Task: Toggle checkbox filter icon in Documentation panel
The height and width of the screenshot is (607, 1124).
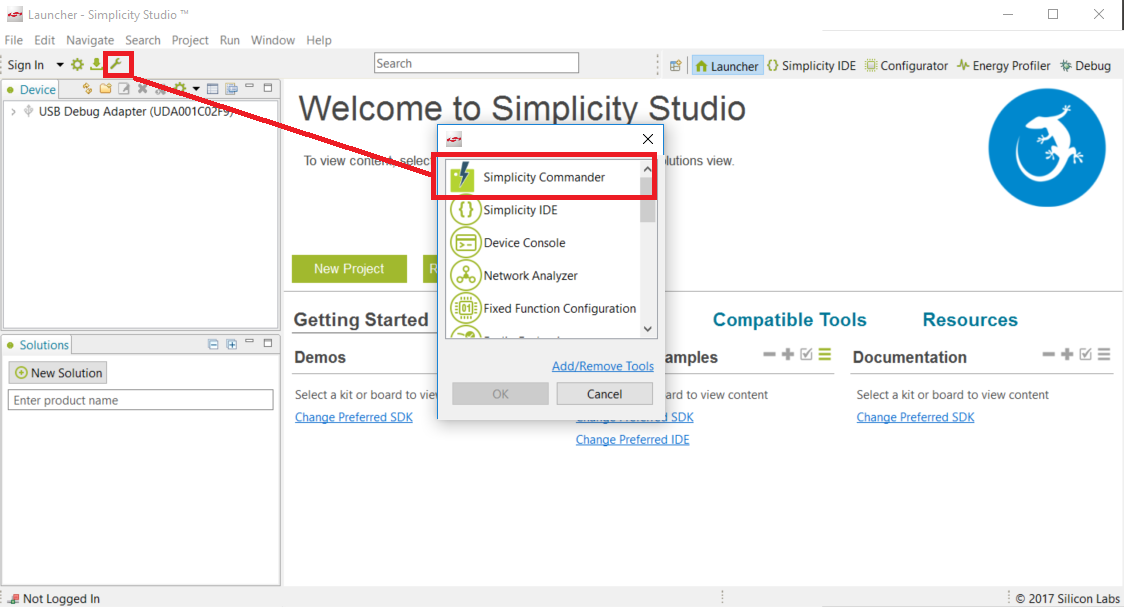Action: click(1085, 355)
